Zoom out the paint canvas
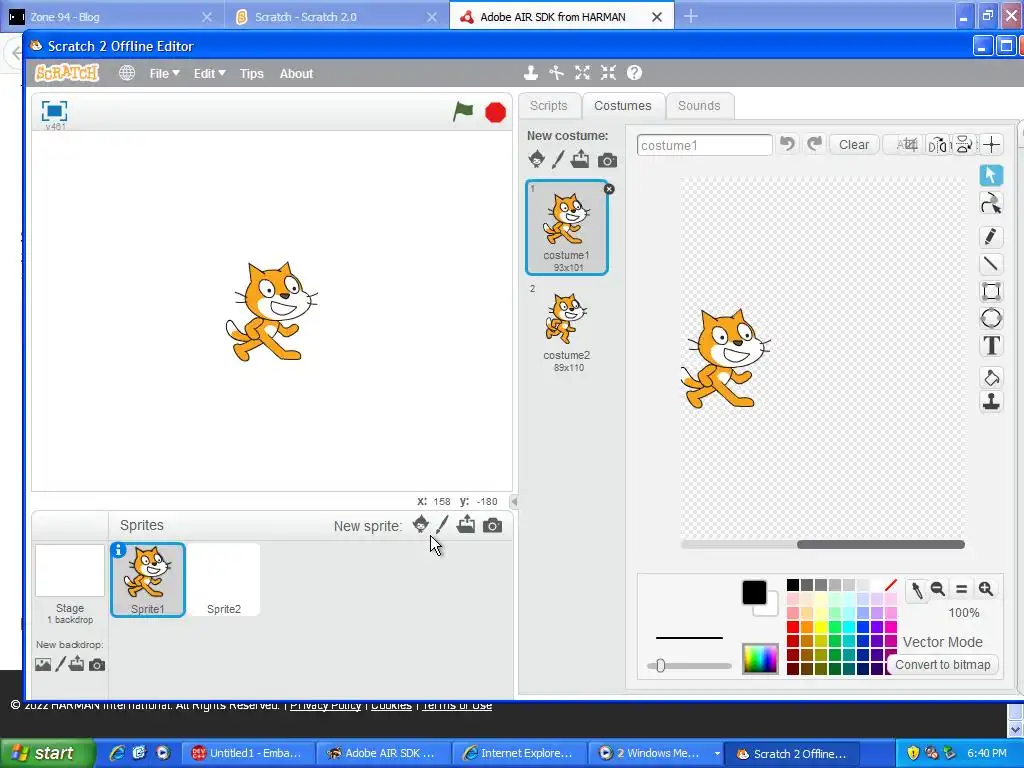The width and height of the screenshot is (1024, 768). coord(938,589)
